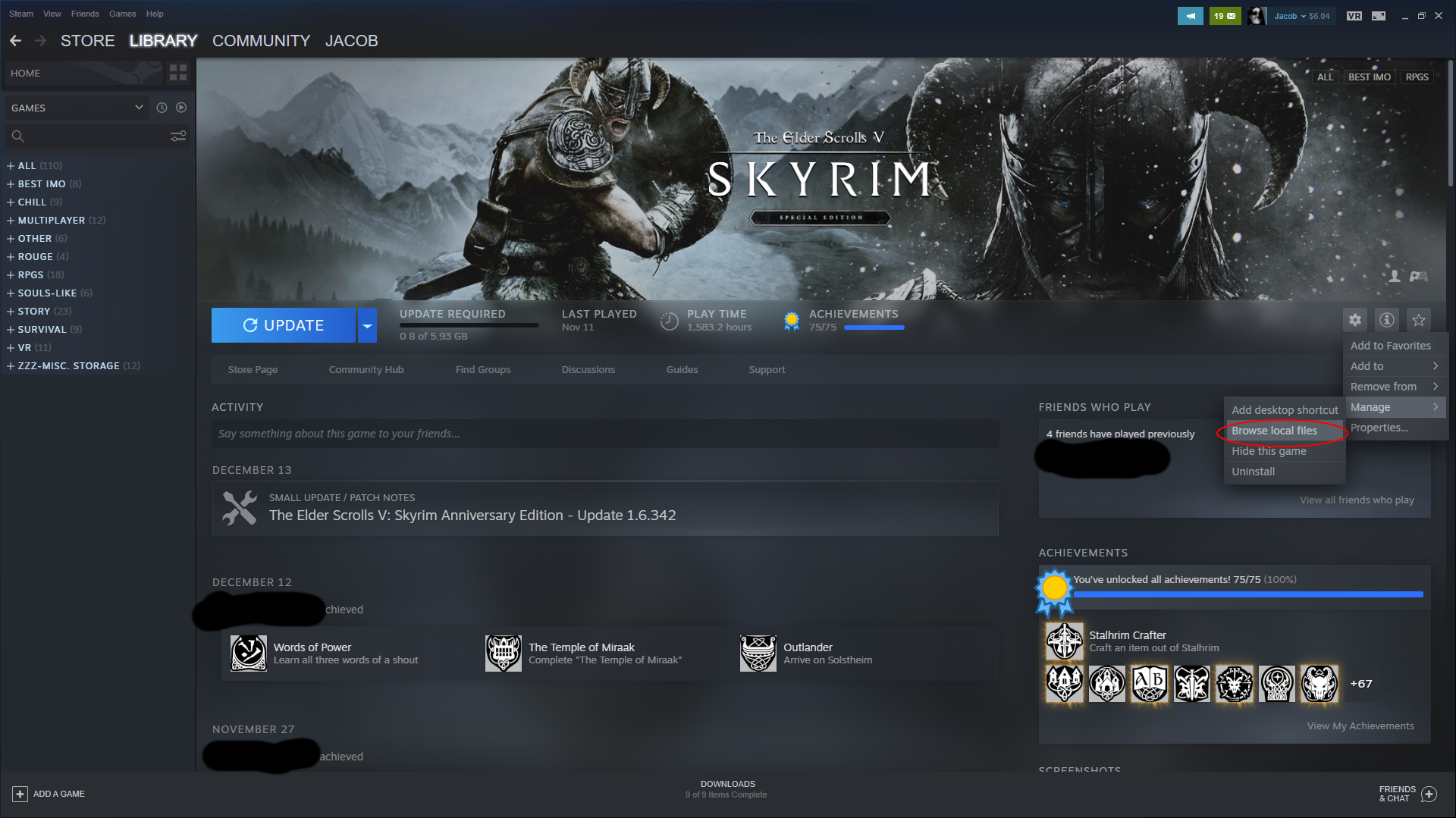Choose Add desktop shortcut

tap(1285, 410)
